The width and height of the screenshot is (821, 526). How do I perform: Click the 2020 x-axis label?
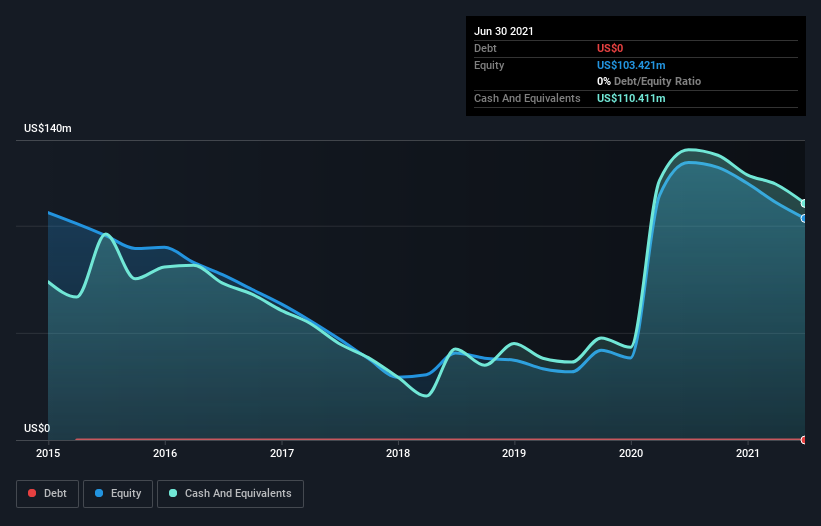click(631, 453)
